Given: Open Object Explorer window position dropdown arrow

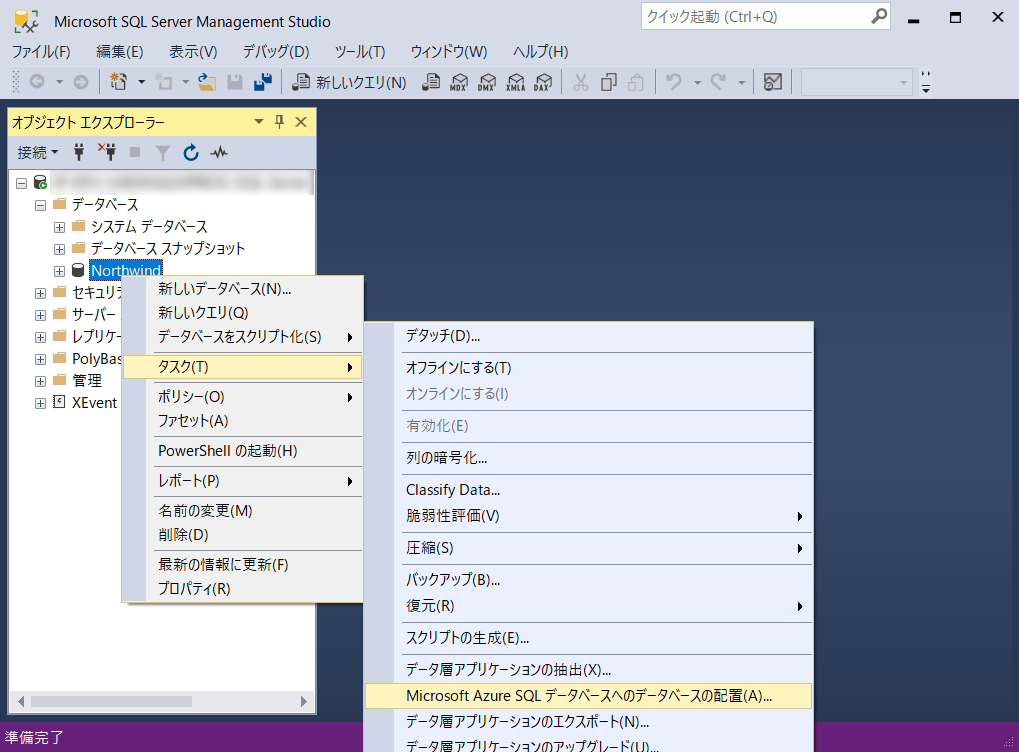Looking at the screenshot, I should point(259,122).
